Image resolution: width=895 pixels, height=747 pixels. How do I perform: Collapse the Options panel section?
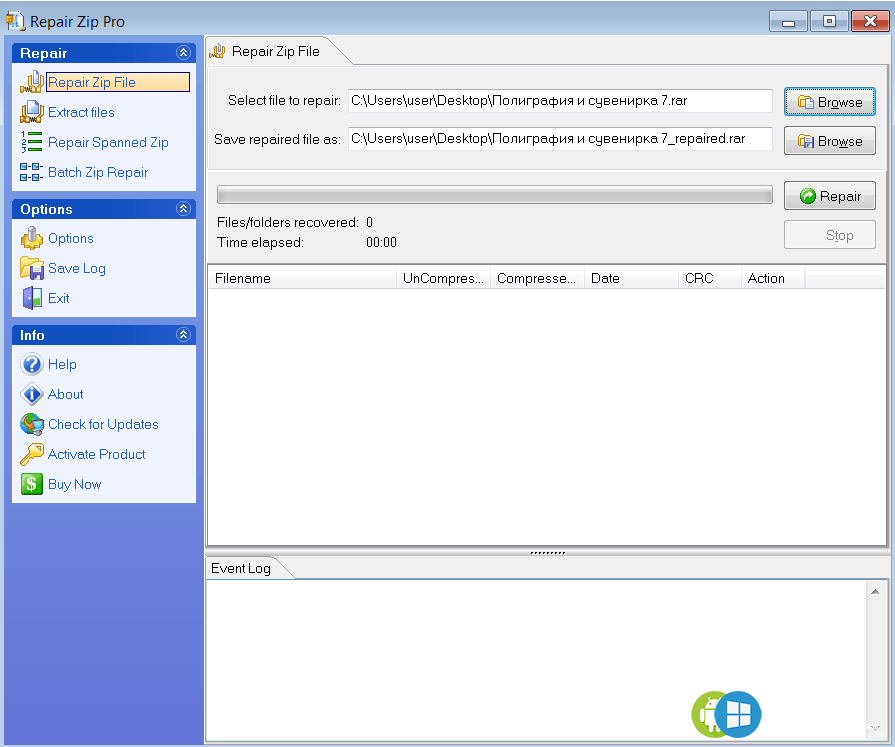point(183,209)
